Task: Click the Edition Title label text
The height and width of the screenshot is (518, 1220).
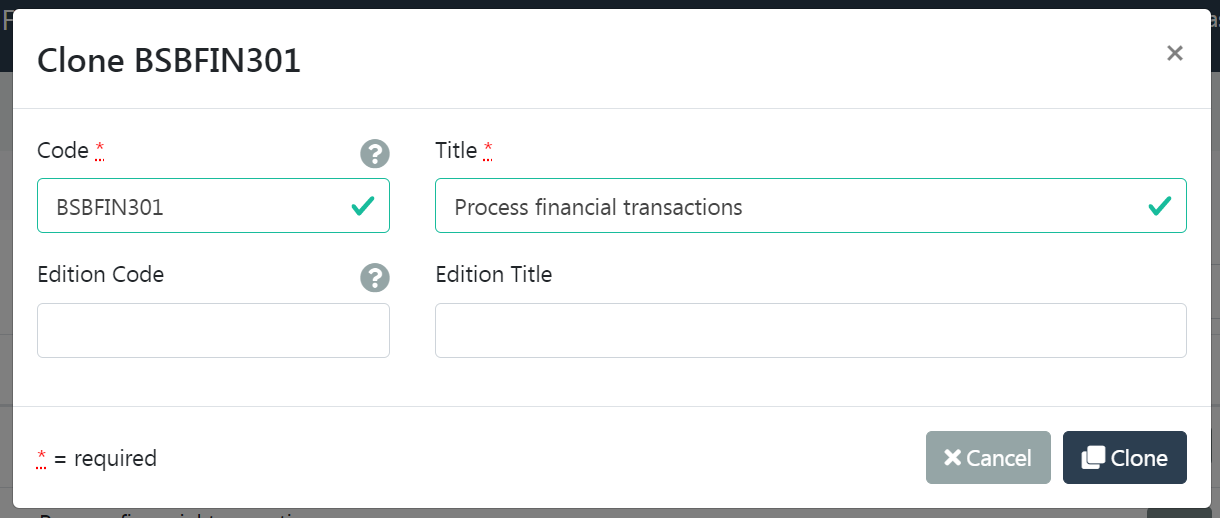Action: (x=493, y=274)
